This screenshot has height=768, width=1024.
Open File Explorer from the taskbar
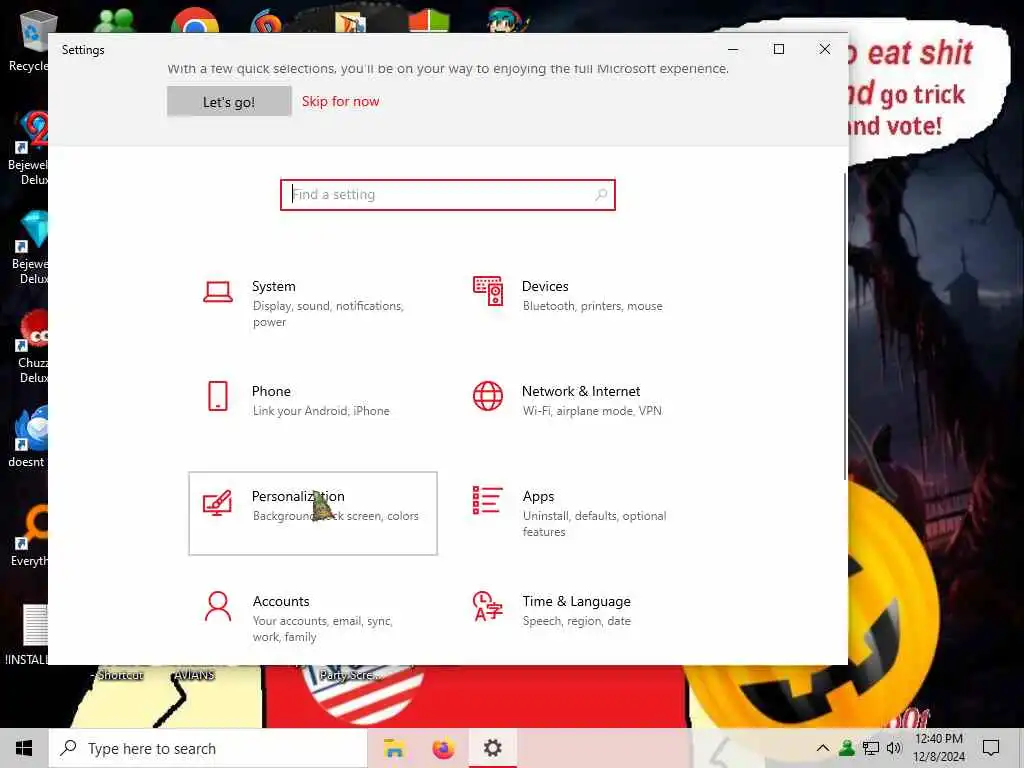394,748
